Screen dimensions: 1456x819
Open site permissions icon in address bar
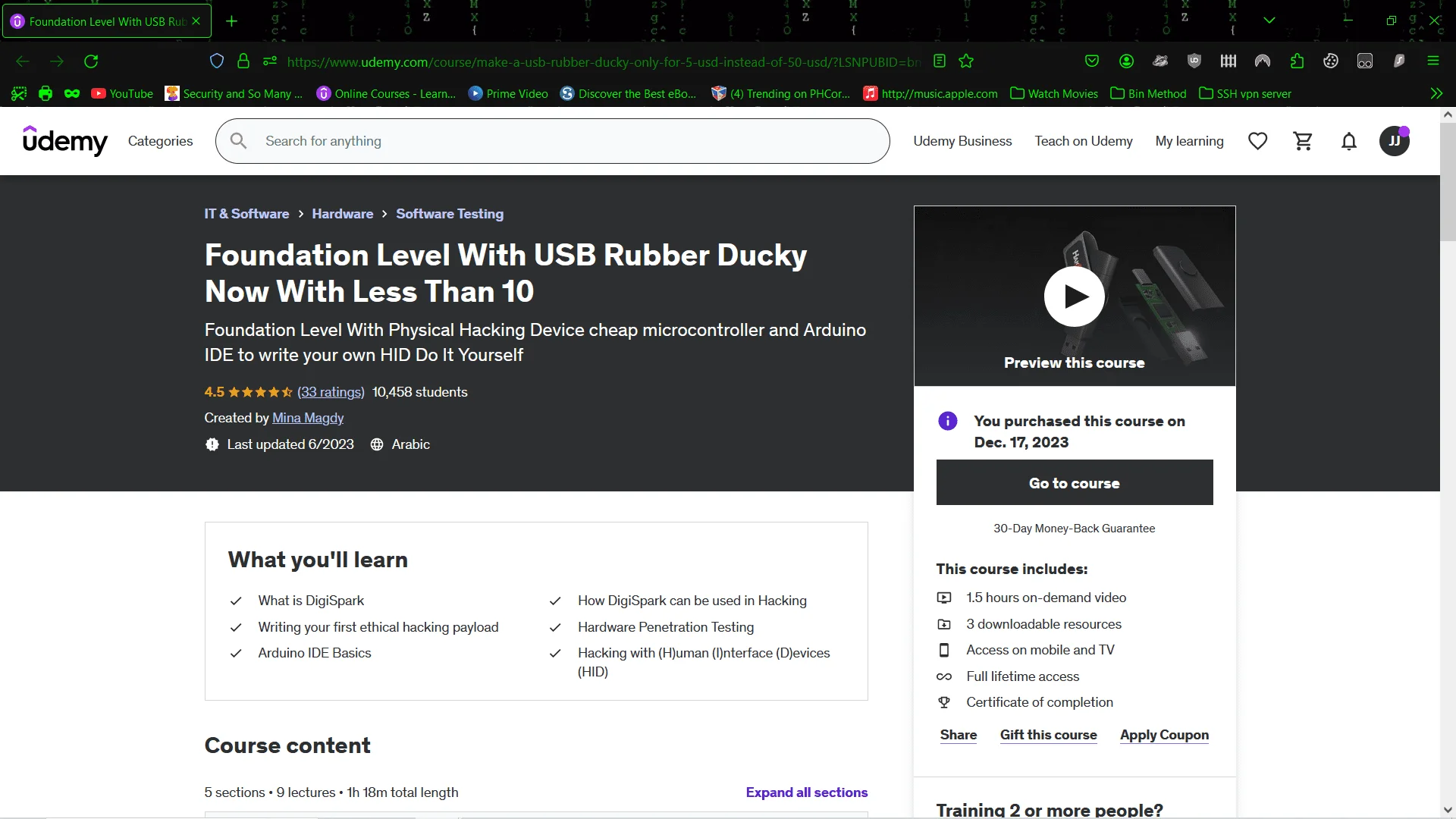pos(270,61)
